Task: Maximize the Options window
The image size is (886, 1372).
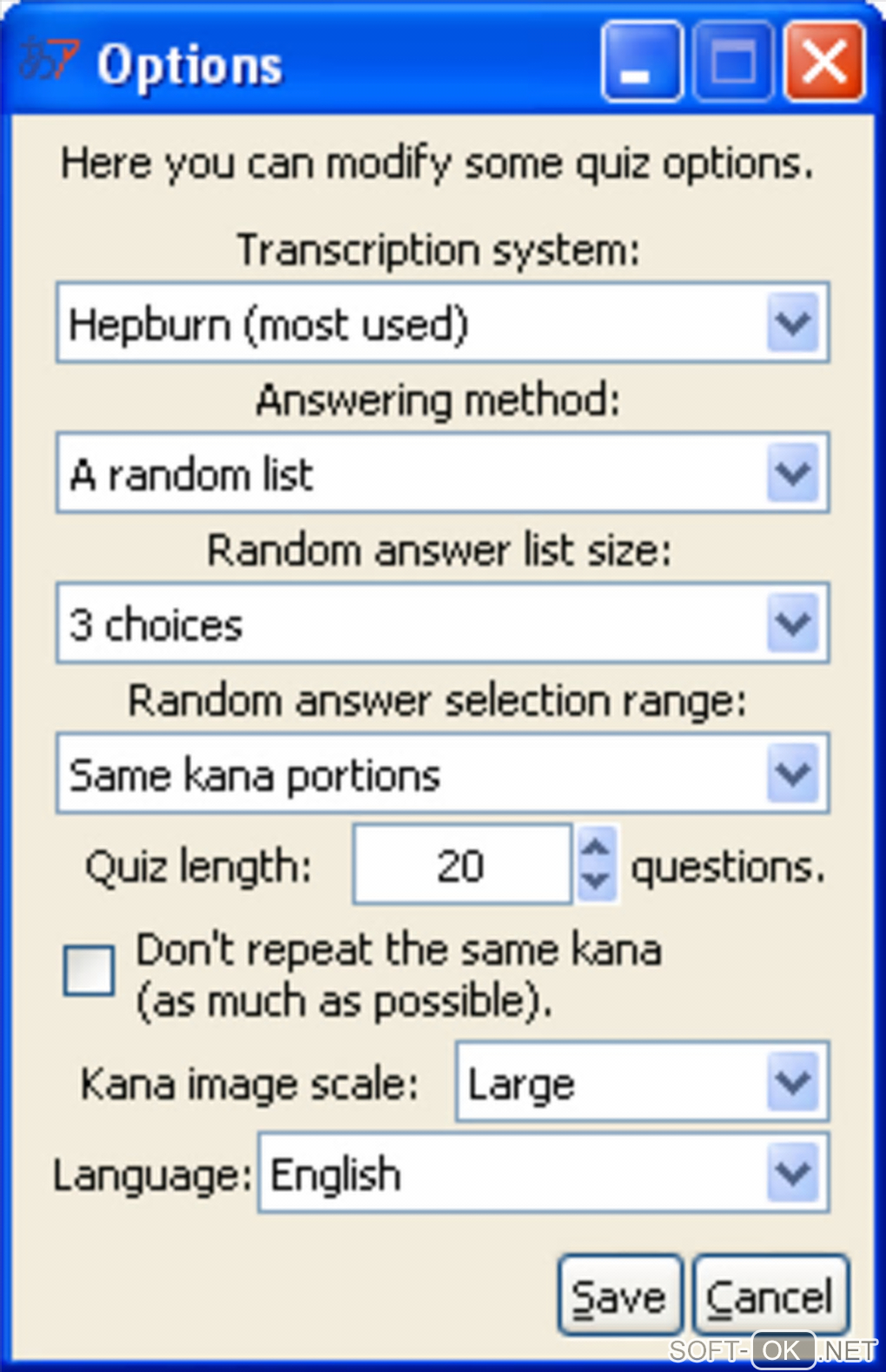Action: coord(733,63)
